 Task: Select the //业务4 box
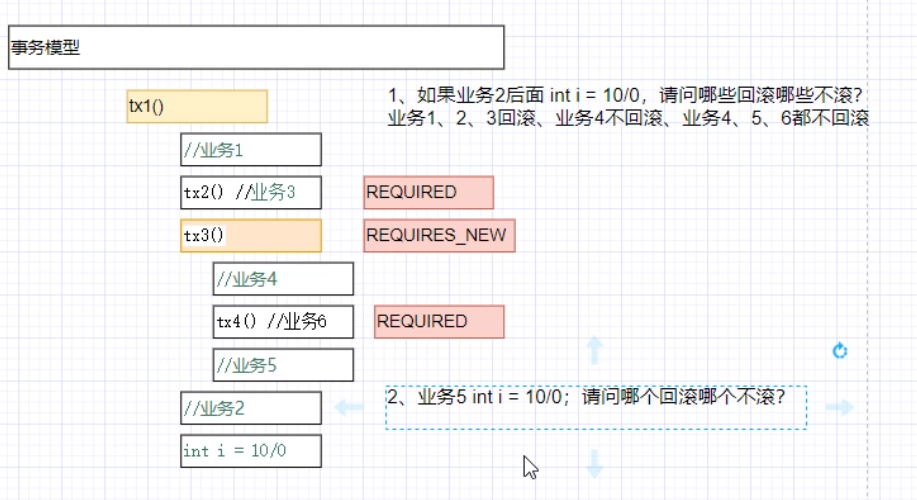tap(283, 279)
